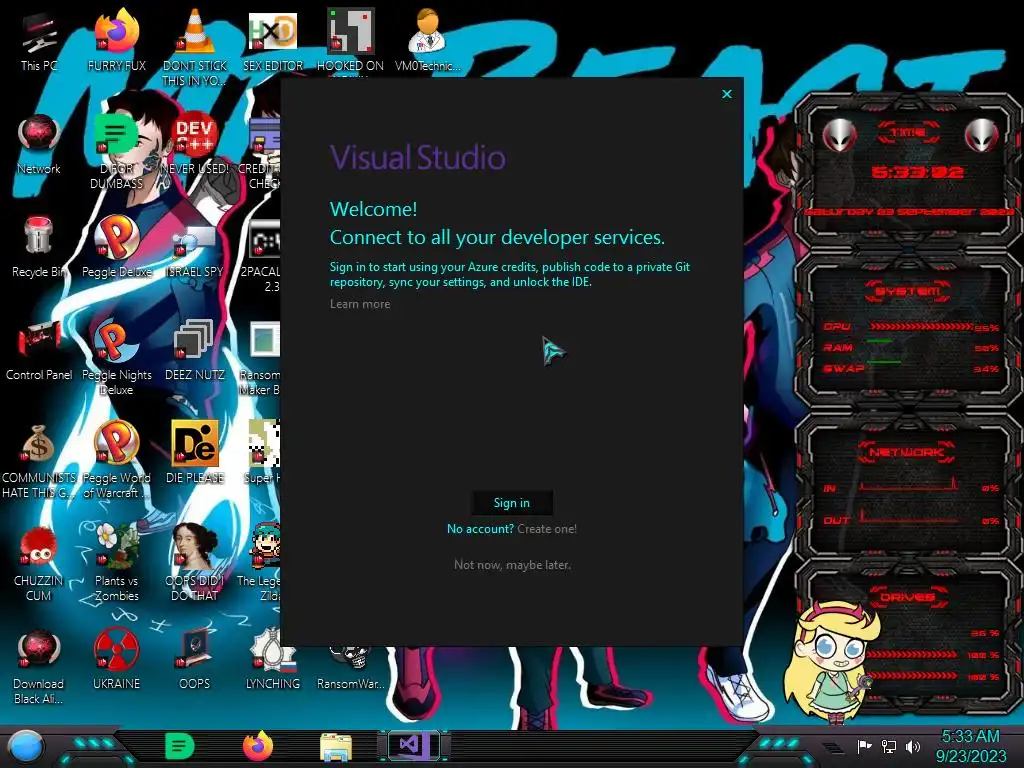Select the LYNCHING desktop icon
1024x768 pixels.
(273, 658)
